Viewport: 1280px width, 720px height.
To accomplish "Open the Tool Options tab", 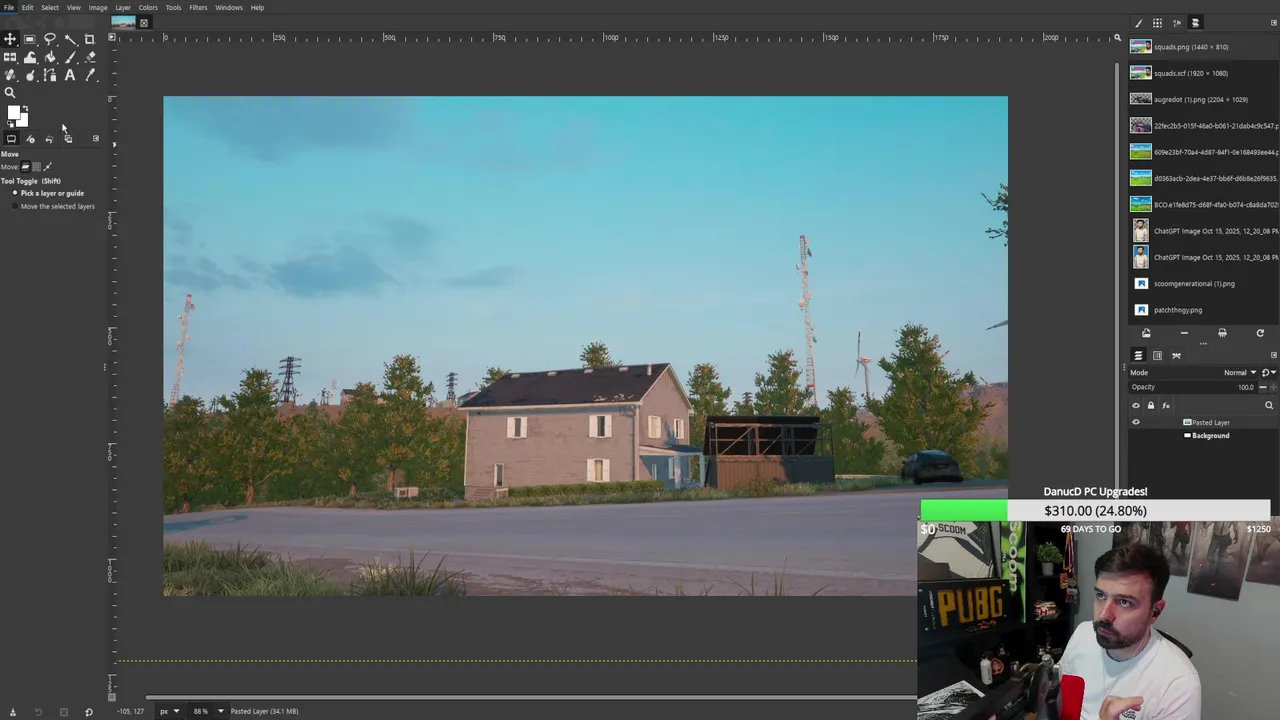I will point(11,139).
